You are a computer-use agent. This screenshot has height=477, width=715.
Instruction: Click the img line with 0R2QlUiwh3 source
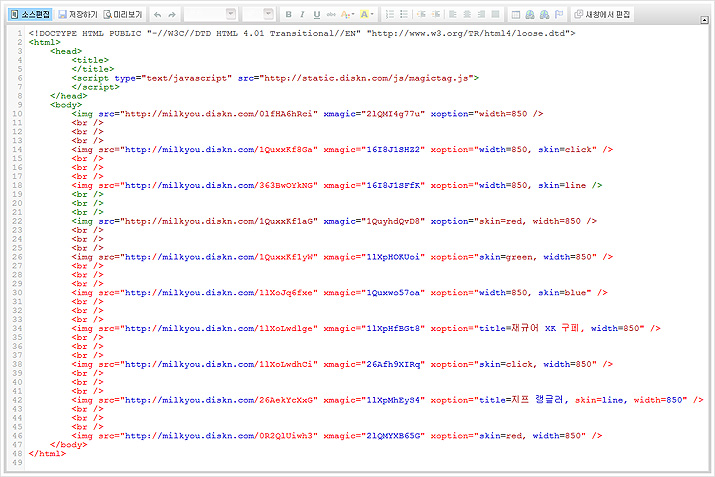click(337, 436)
